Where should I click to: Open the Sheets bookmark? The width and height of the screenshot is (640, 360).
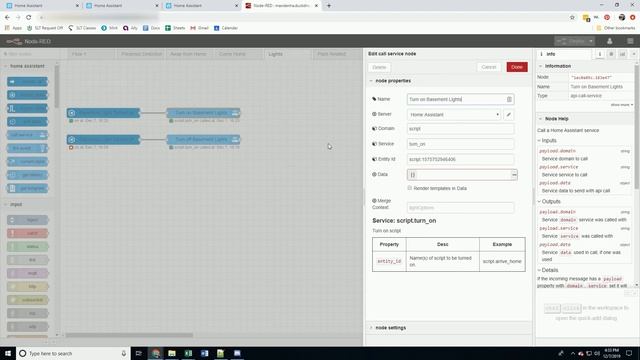pos(175,28)
